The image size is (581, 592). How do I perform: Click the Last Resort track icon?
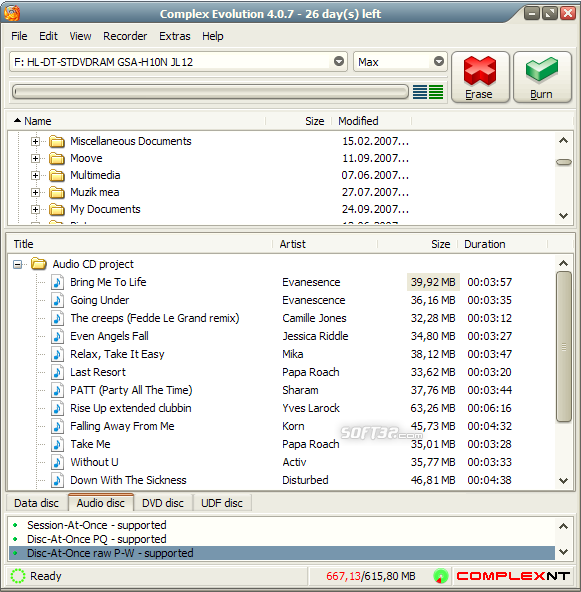coord(57,372)
